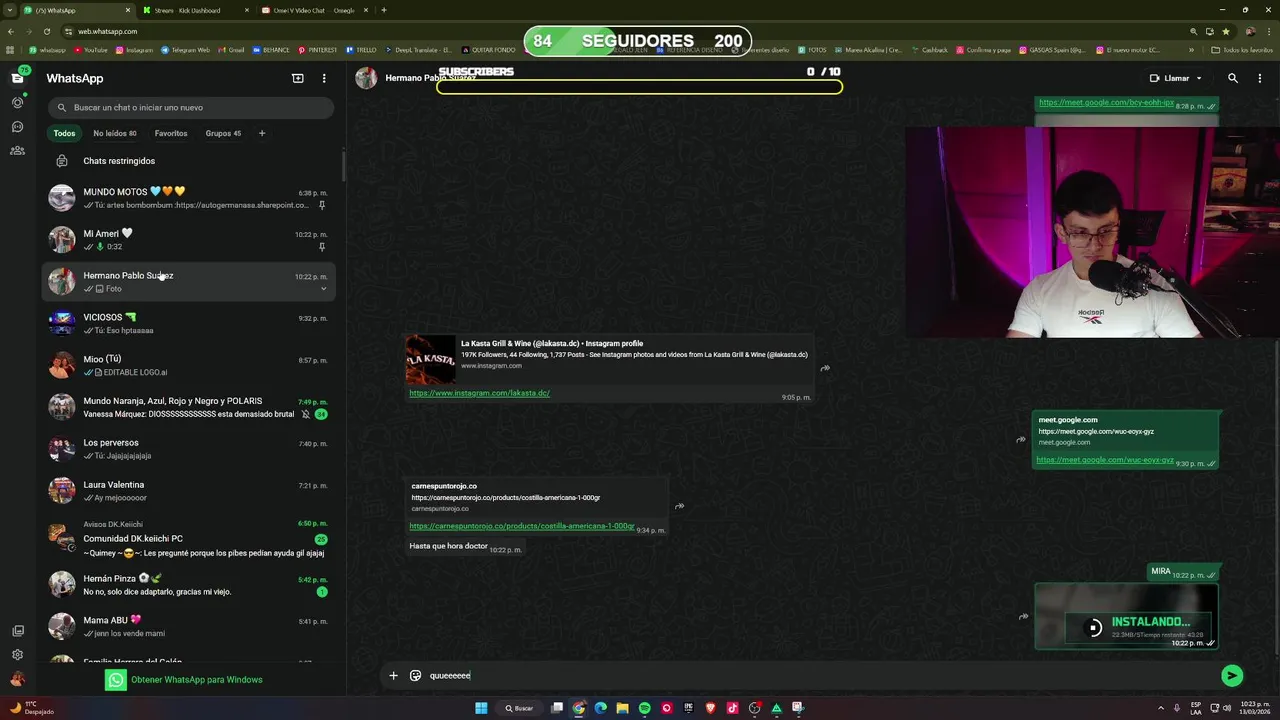Open File Explorer from the taskbar
The height and width of the screenshot is (720, 1280).
(x=622, y=708)
